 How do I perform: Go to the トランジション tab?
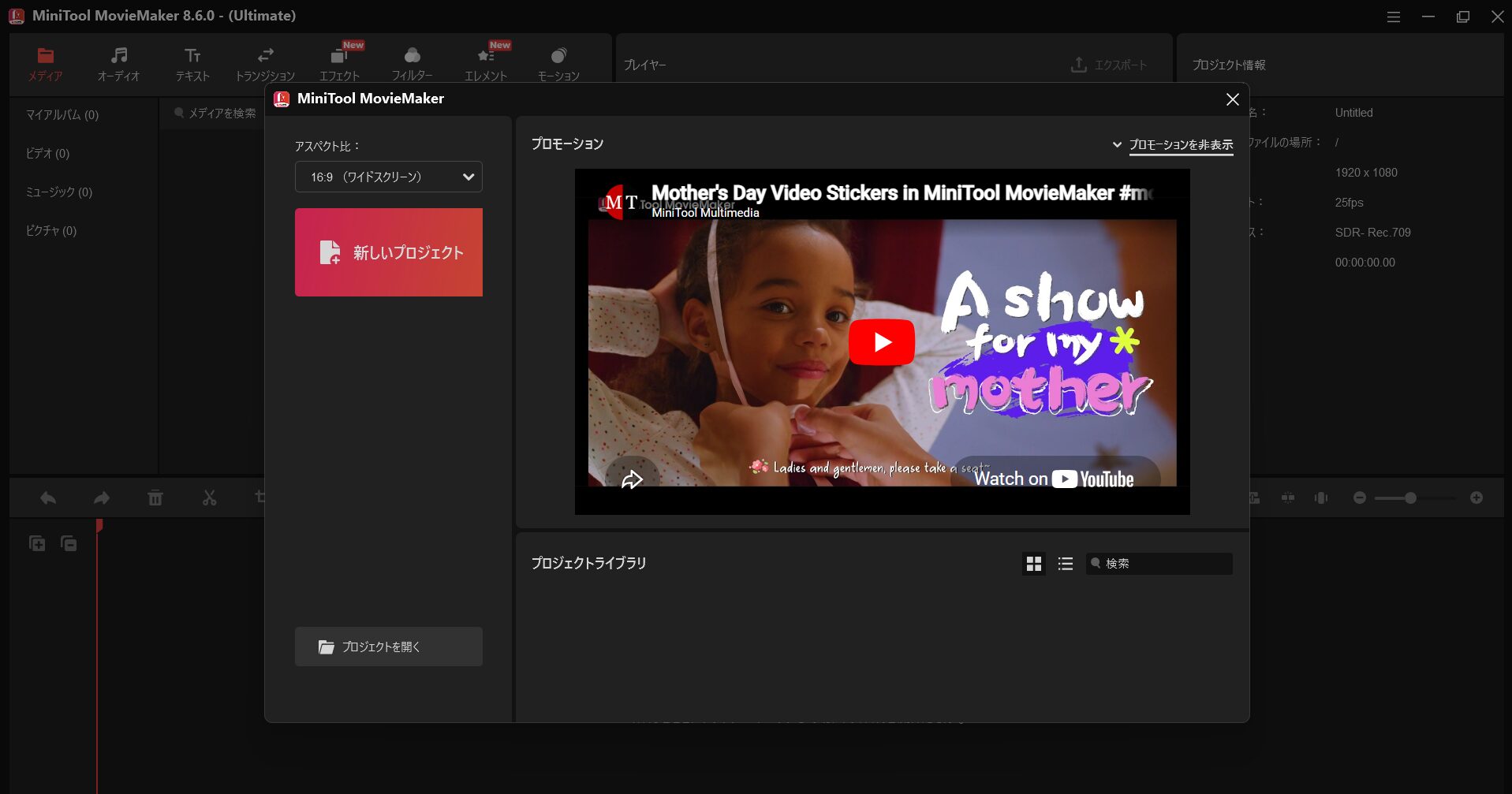(x=265, y=64)
